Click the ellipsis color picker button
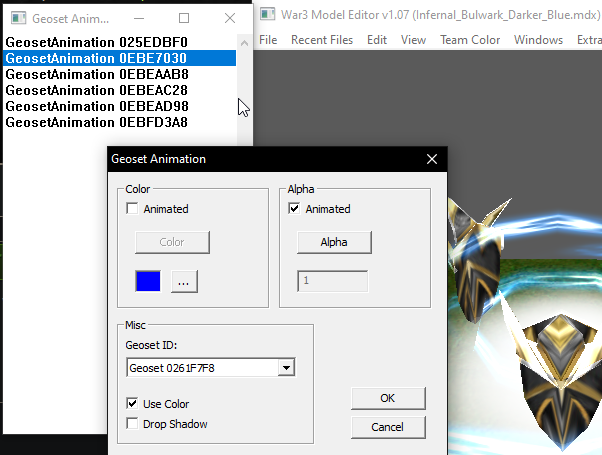The height and width of the screenshot is (455, 602). click(x=184, y=281)
